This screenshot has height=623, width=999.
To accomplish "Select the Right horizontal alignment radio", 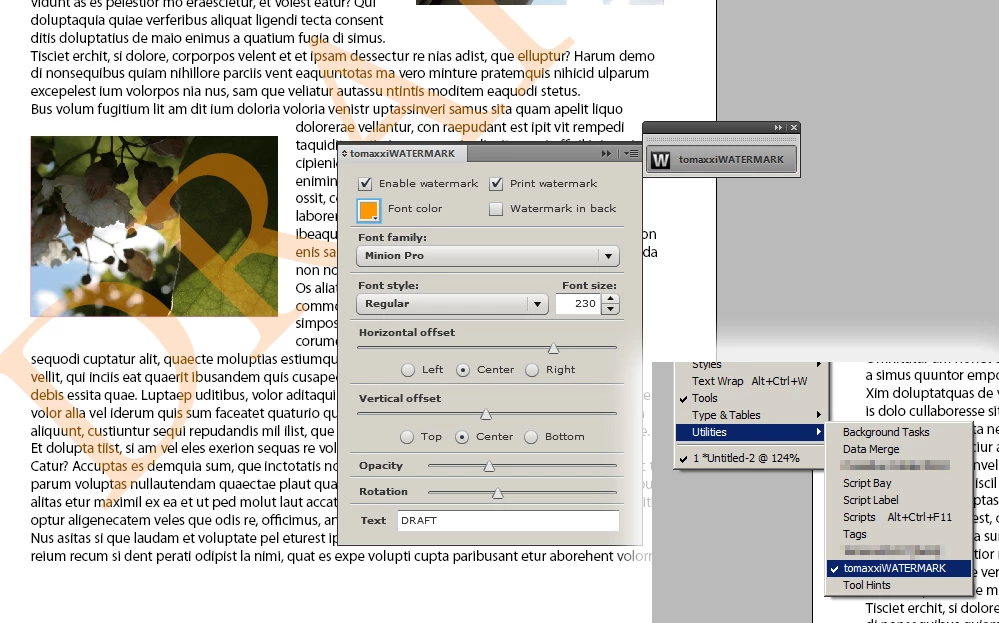I will [532, 369].
